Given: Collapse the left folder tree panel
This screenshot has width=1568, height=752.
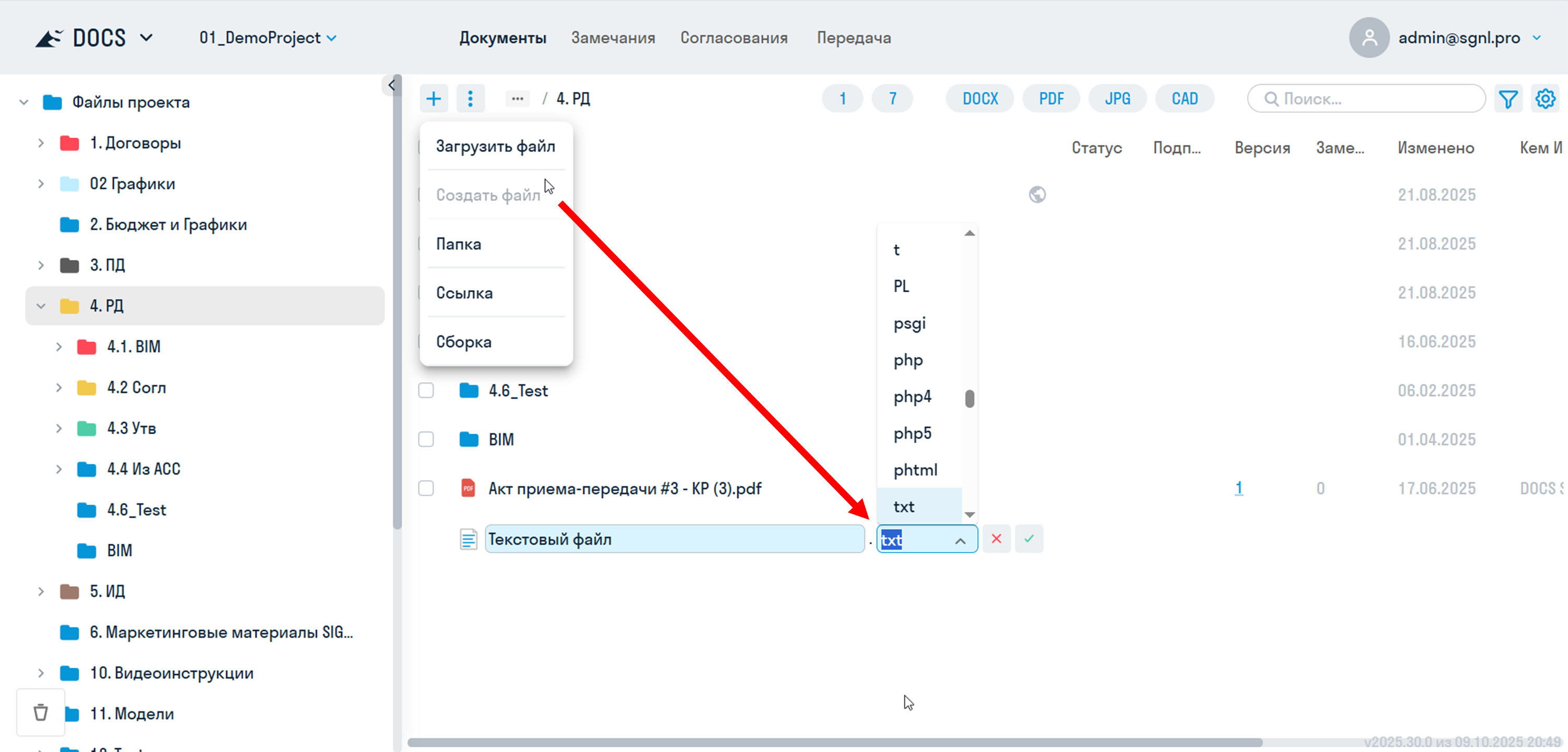Looking at the screenshot, I should (x=391, y=85).
